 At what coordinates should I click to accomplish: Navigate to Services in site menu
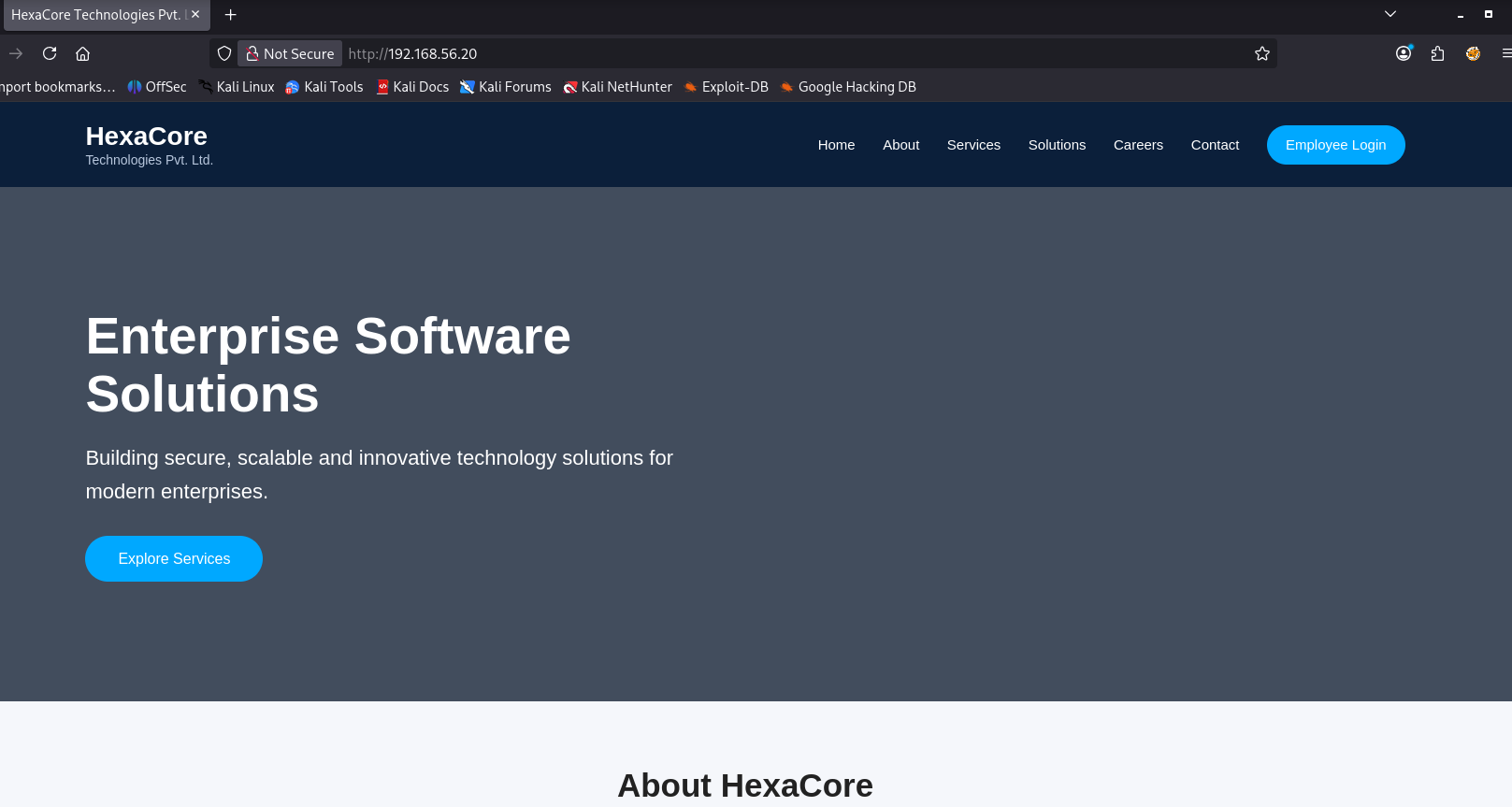coord(973,145)
